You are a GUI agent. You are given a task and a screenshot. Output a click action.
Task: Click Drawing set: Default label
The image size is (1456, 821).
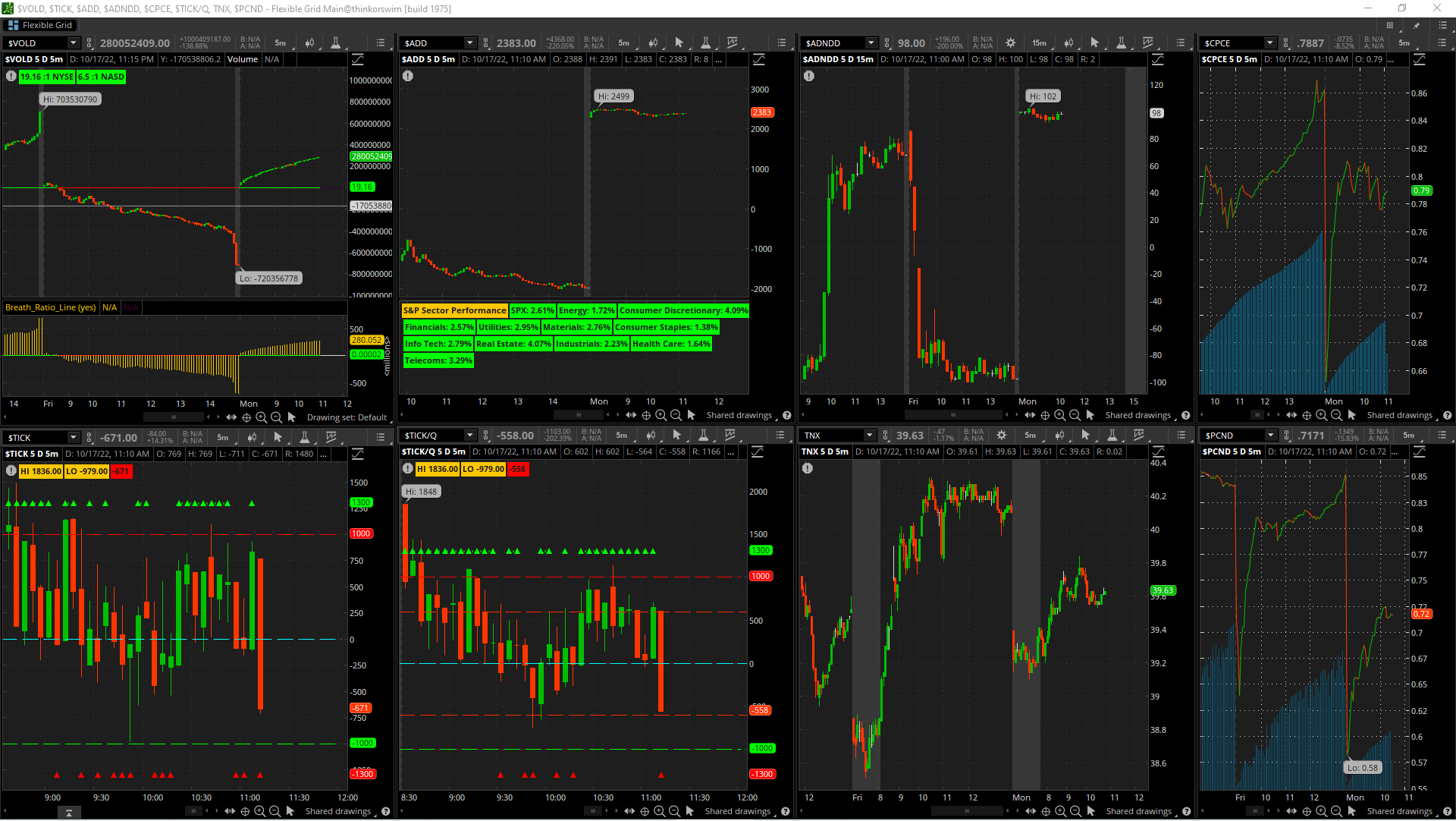[x=347, y=417]
